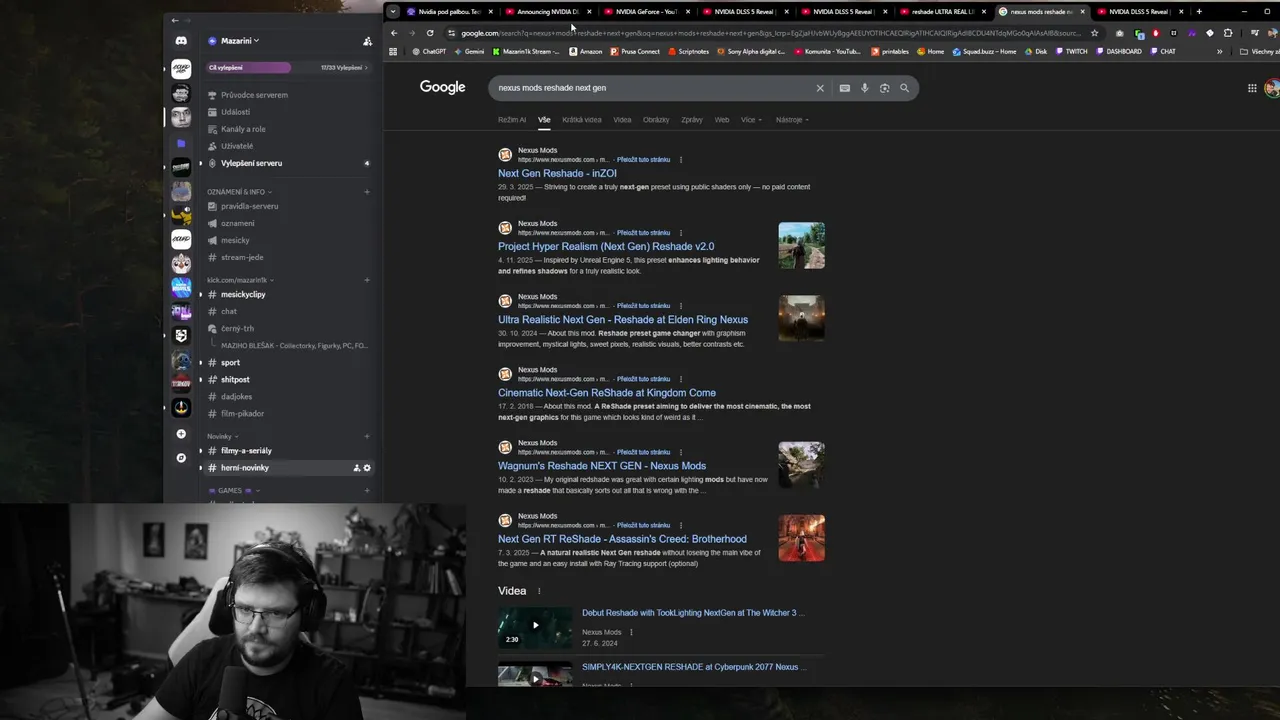Open Wagnum's Reshade NEXT GEN link
Image resolution: width=1280 pixels, height=720 pixels.
click(x=602, y=466)
